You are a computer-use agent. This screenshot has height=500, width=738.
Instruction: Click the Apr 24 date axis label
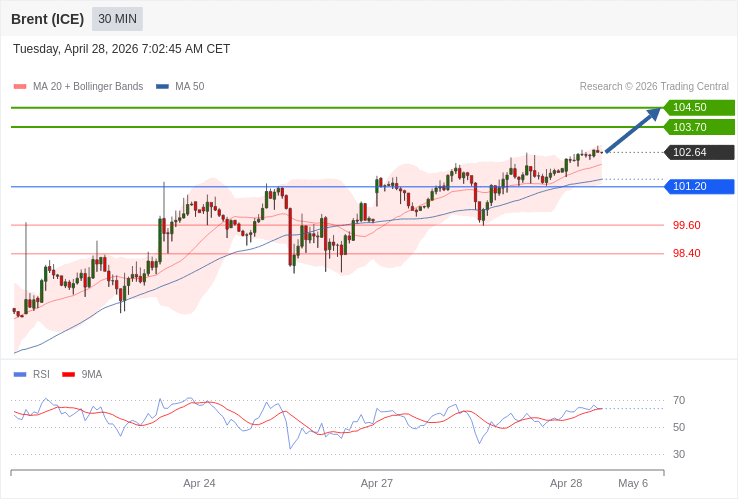tap(199, 483)
